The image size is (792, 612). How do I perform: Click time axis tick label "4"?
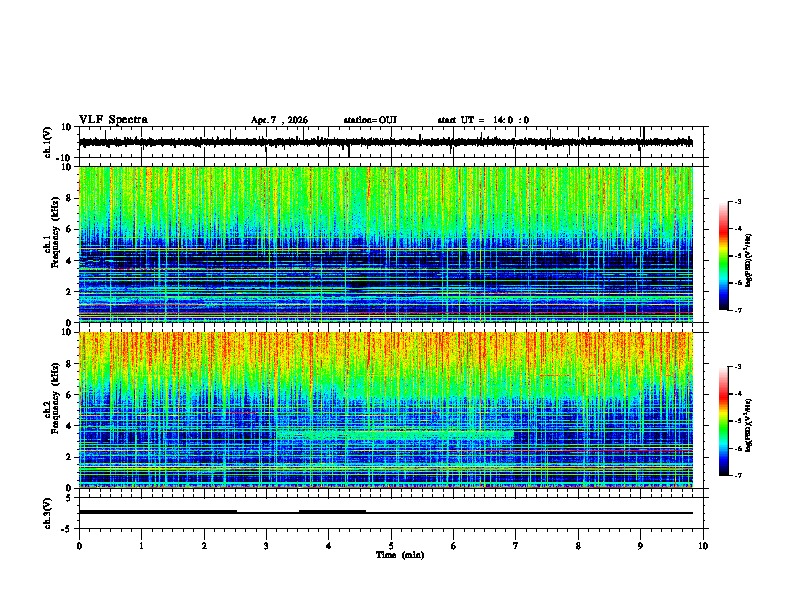coord(328,546)
